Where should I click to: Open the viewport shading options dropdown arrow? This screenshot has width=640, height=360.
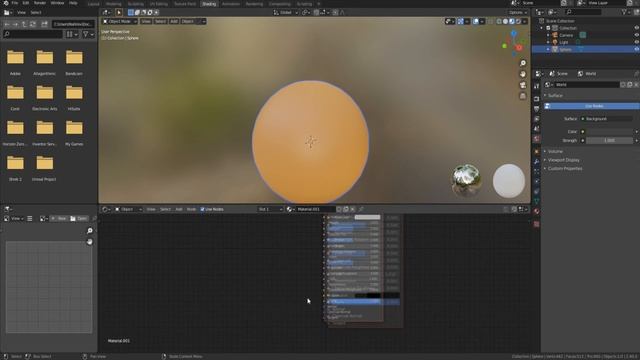point(524,21)
